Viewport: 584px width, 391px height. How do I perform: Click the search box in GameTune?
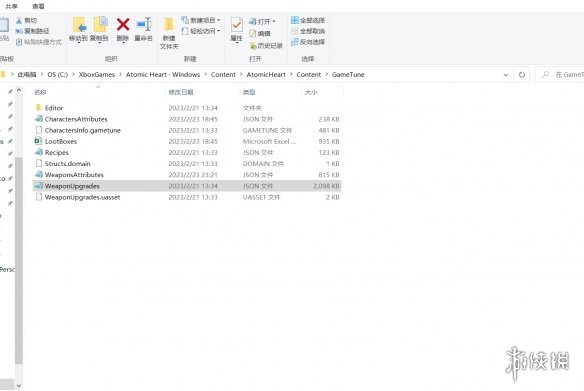[x=559, y=74]
